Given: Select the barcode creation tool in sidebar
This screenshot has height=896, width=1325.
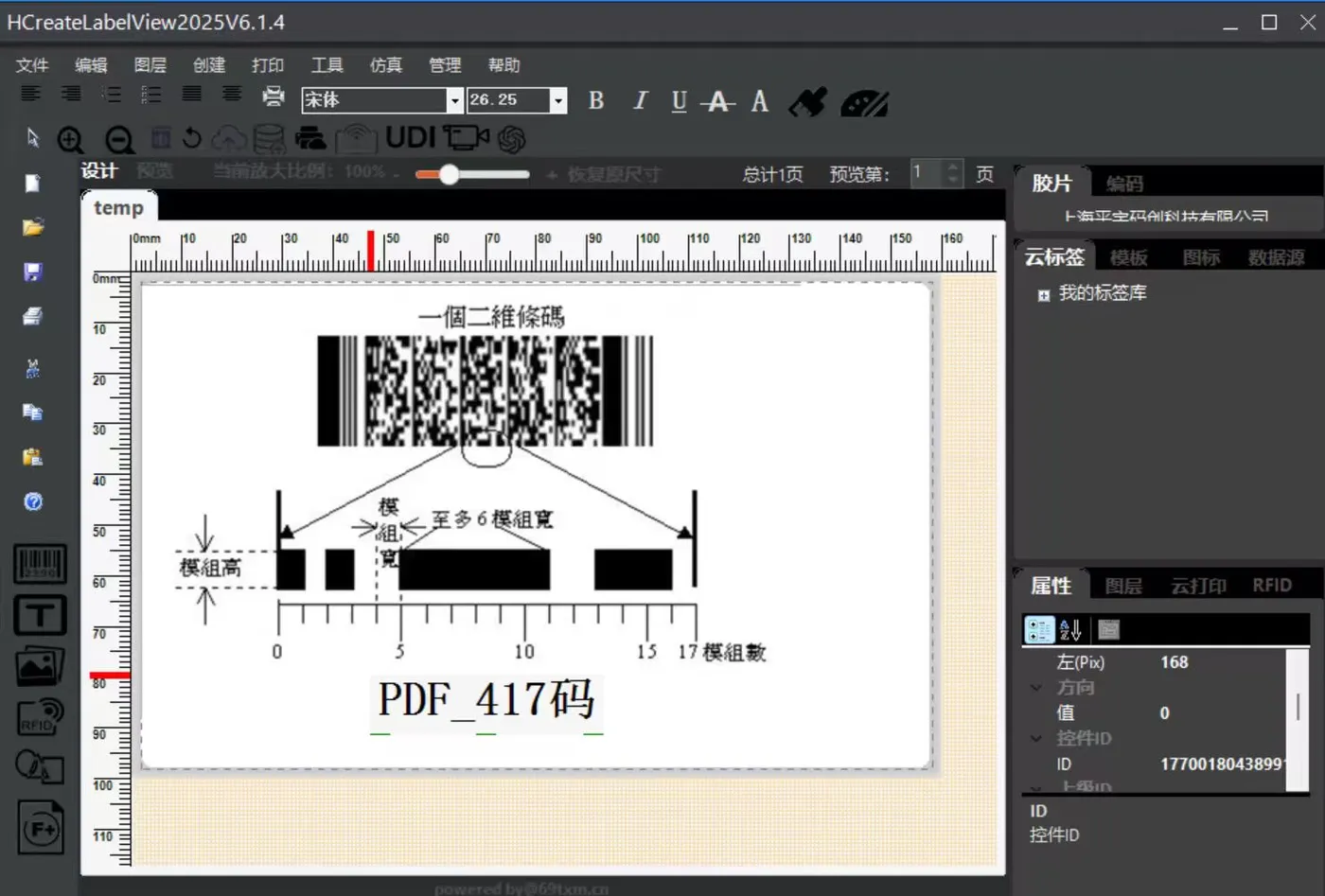Looking at the screenshot, I should click(40, 564).
